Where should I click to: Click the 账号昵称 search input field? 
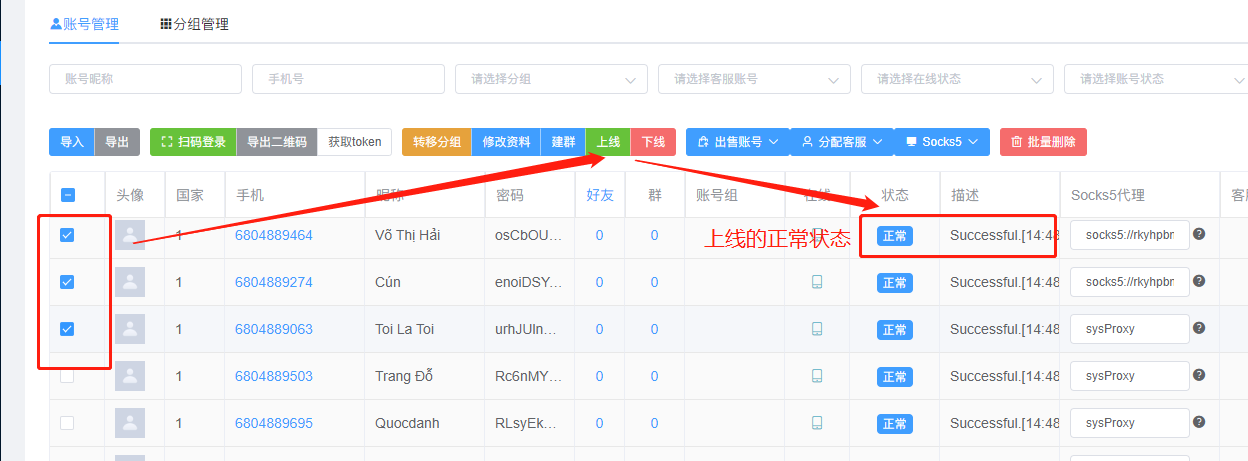point(145,79)
